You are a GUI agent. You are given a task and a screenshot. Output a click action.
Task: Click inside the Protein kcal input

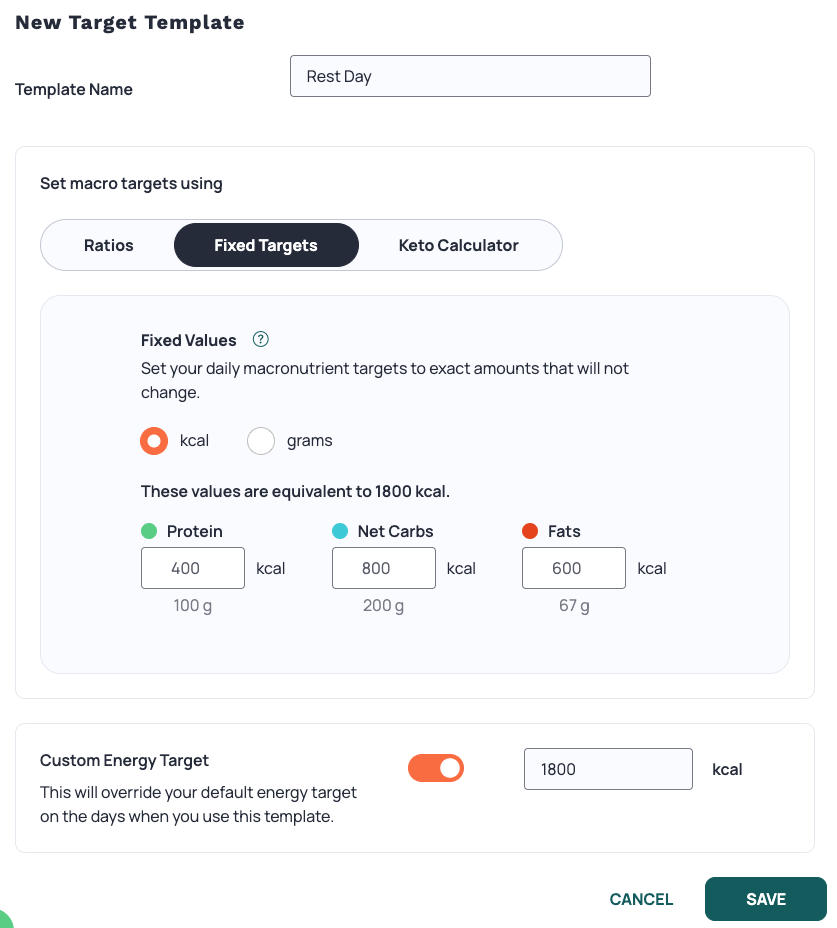[192, 568]
